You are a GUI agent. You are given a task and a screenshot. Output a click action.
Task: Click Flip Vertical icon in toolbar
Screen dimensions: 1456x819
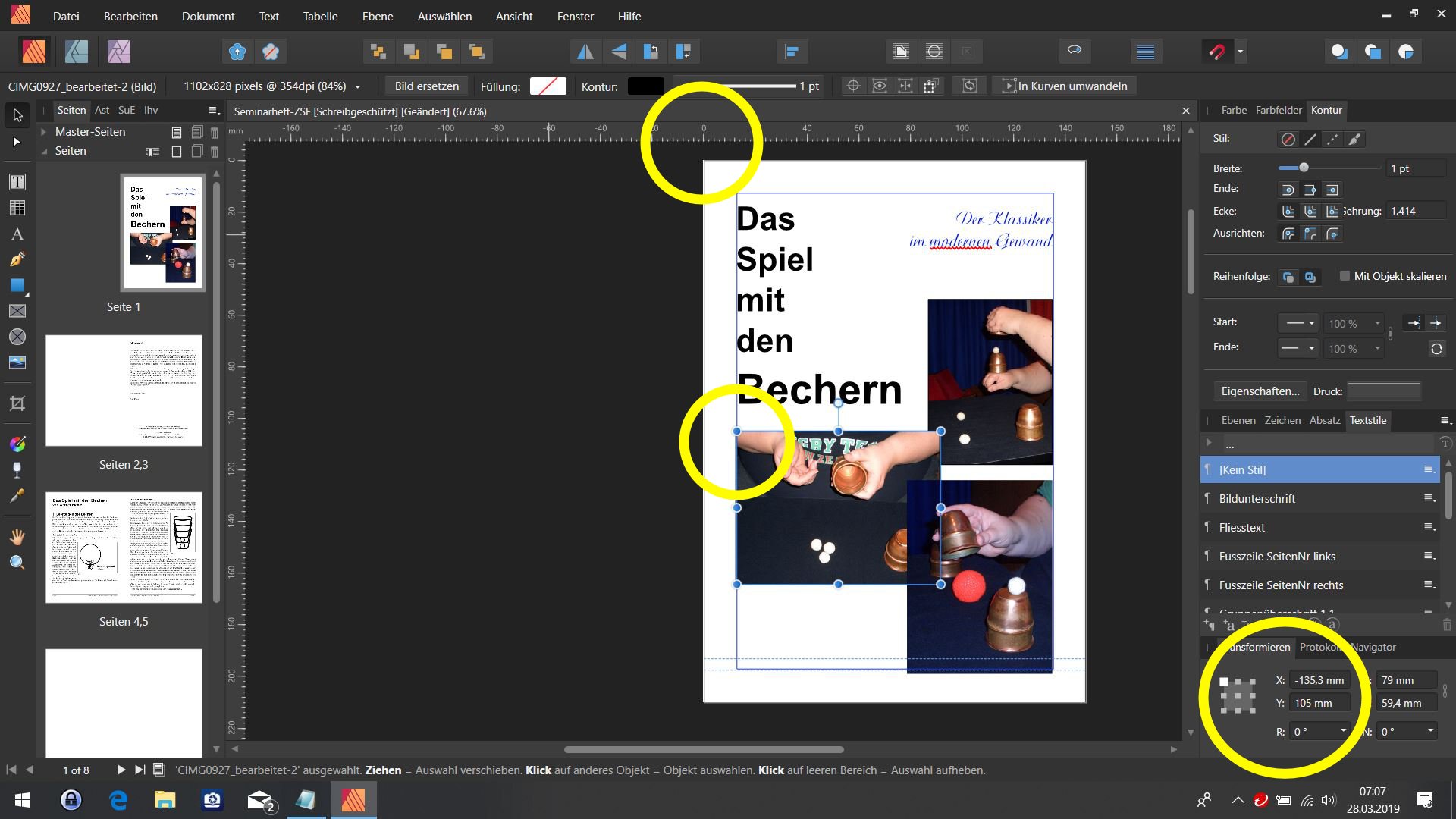click(619, 52)
